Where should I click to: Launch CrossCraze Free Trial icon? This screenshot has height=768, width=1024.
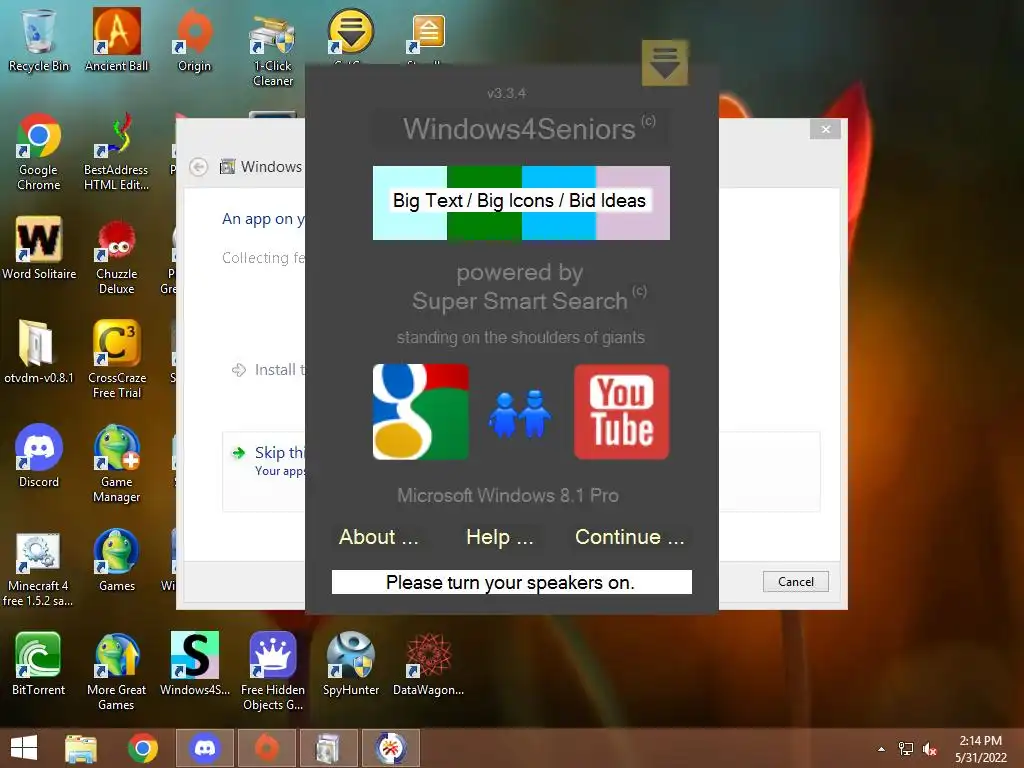(x=116, y=359)
